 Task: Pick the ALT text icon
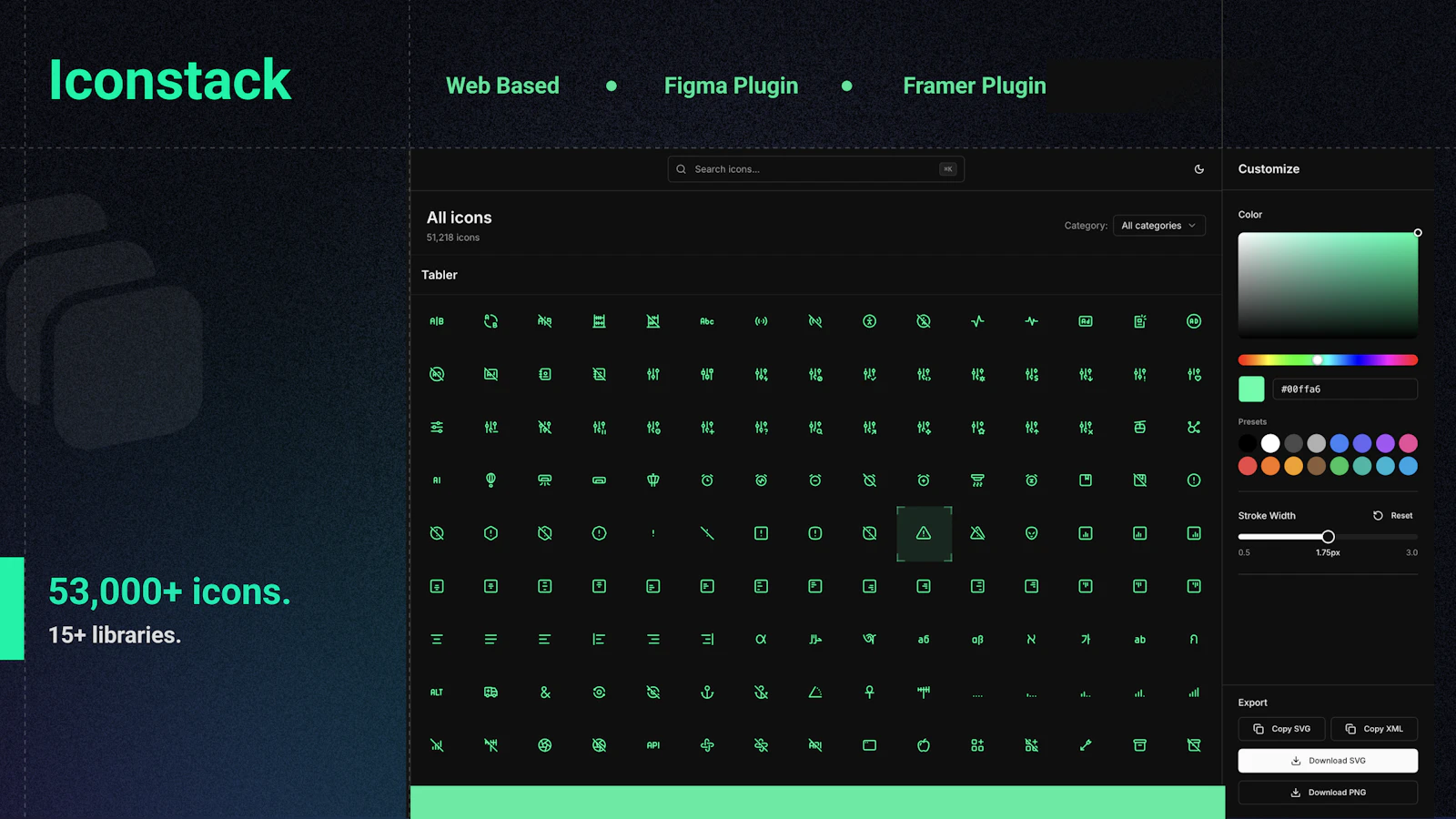(x=437, y=693)
